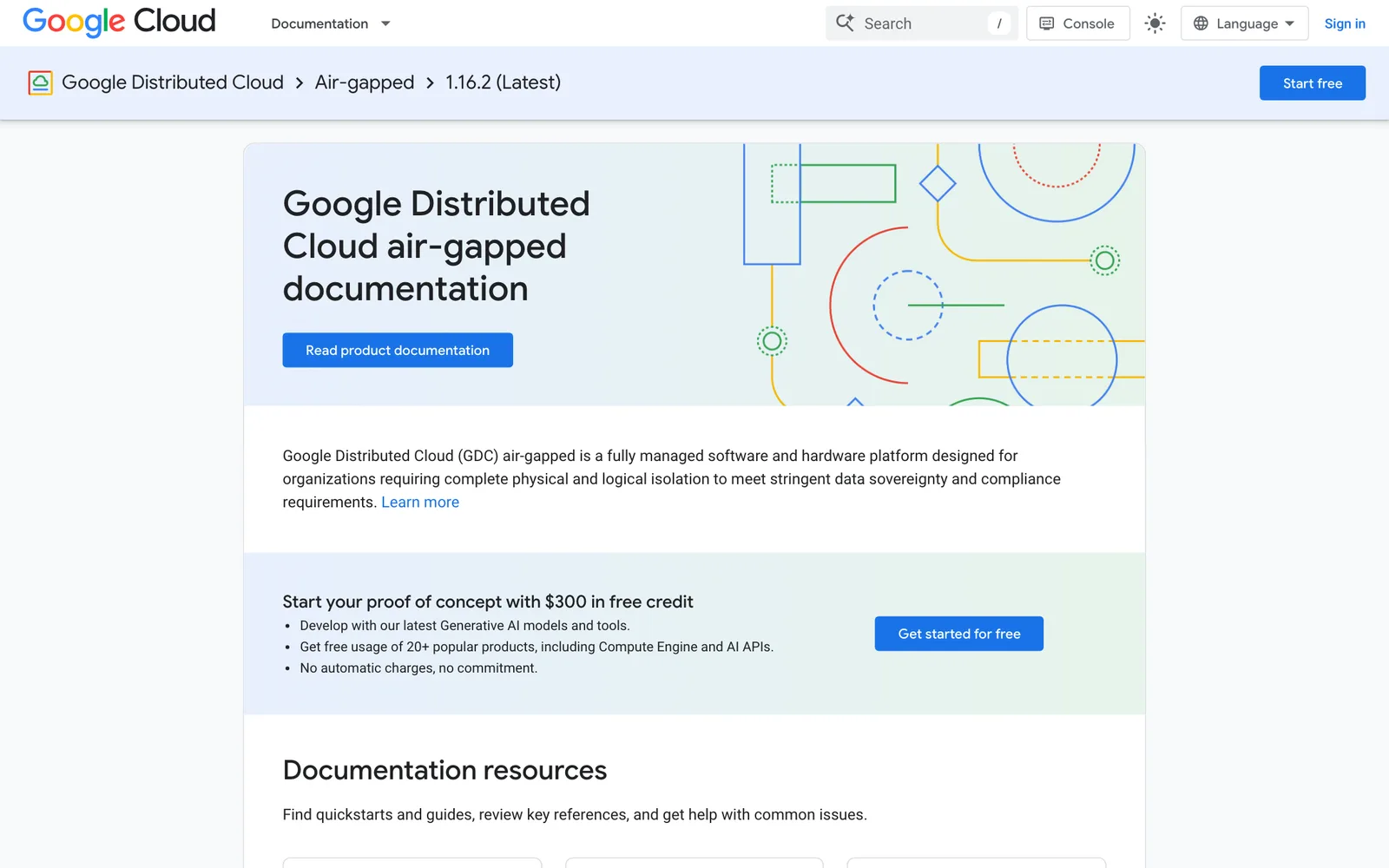Click the 'Get free usage of 20+' bullet
Image resolution: width=1389 pixels, height=868 pixels.
(537, 647)
